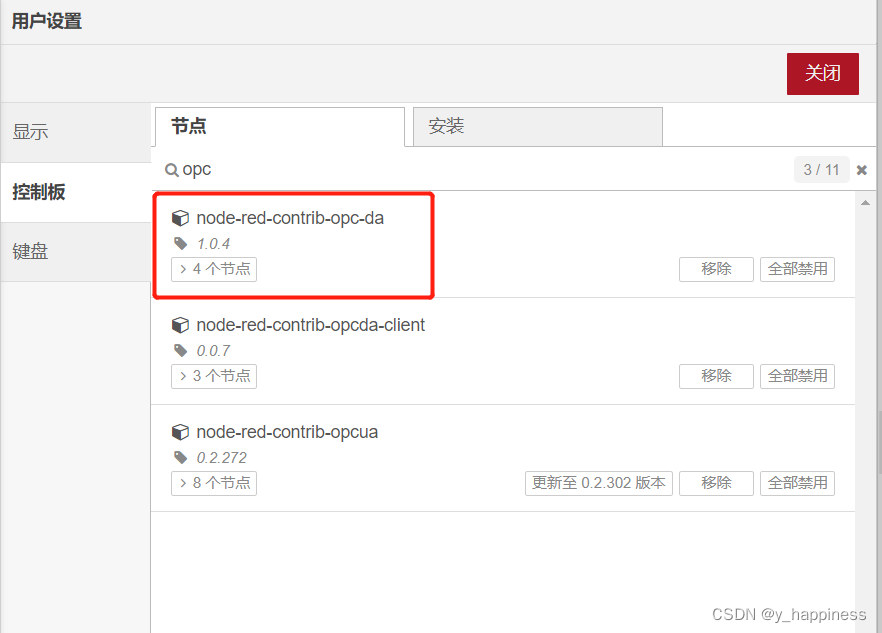Click the 3 / 11 result counter
Viewport: 882px width, 633px height.
[821, 170]
